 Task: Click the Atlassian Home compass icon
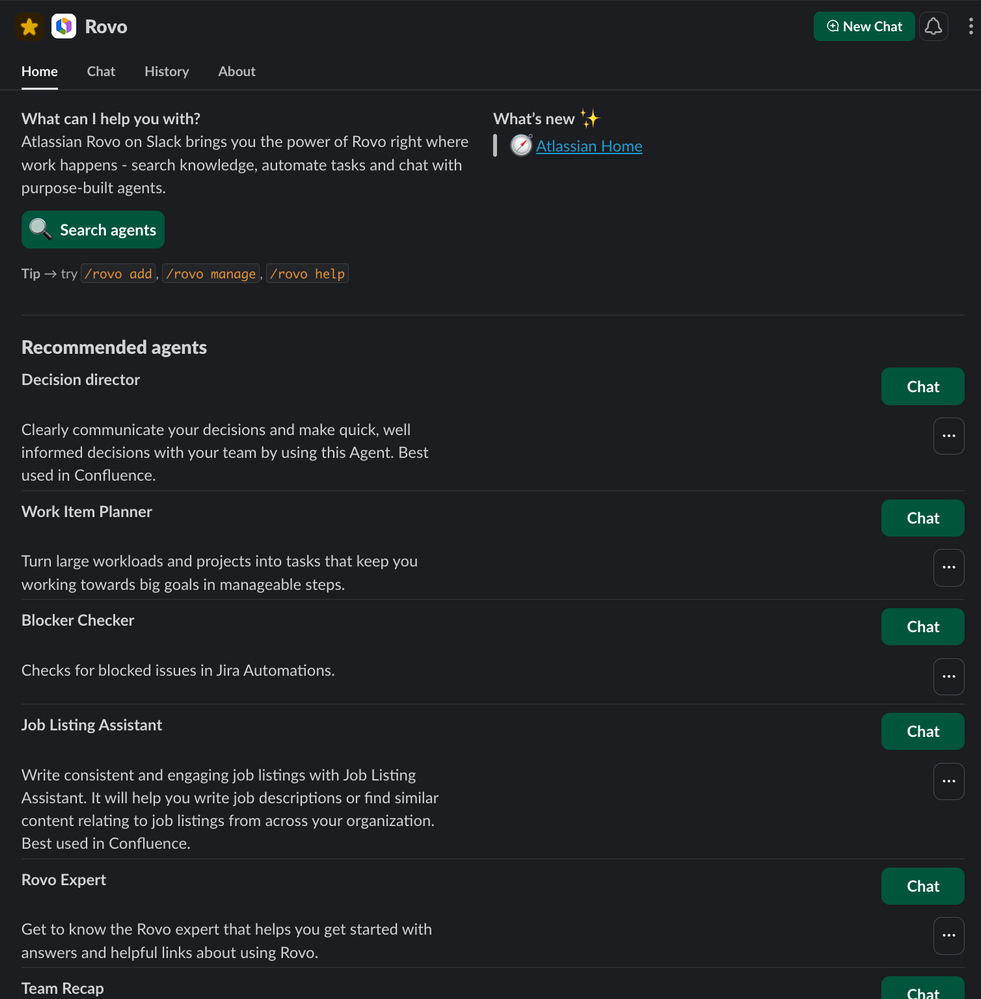[521, 146]
